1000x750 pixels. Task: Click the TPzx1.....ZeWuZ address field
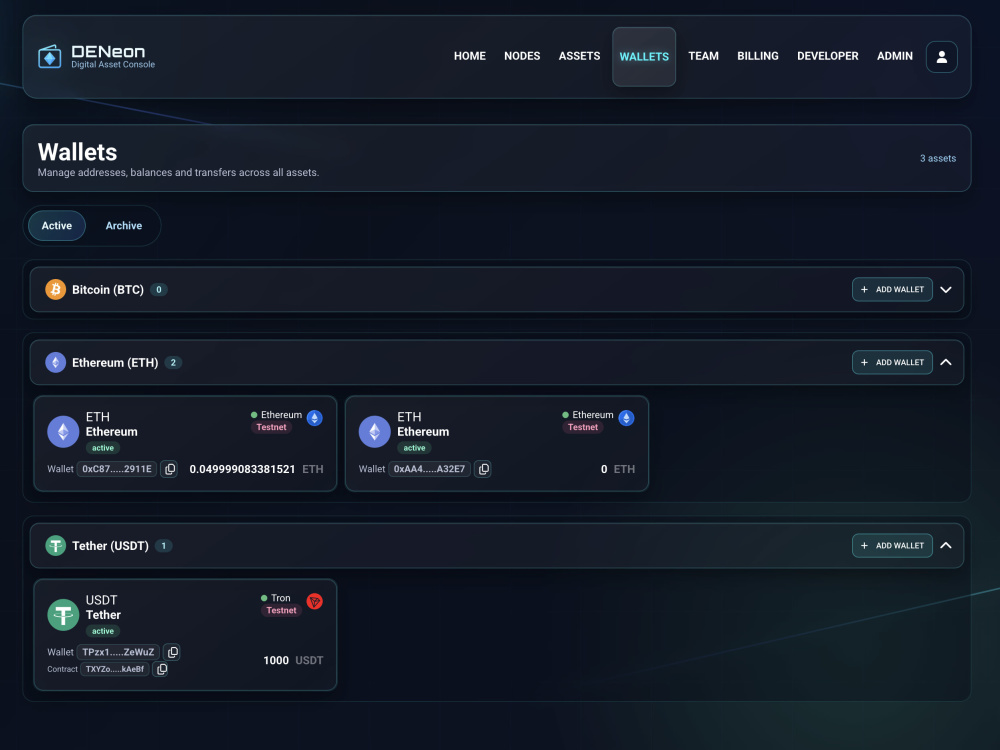[118, 652]
